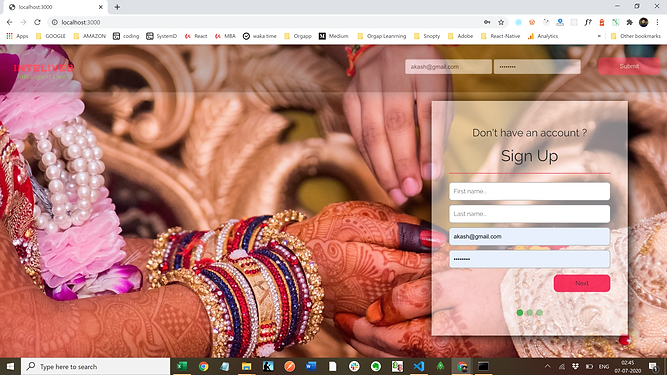This screenshot has height=375, width=667.
Task: Open the Windows notification center
Action: pyautogui.click(x=653, y=366)
